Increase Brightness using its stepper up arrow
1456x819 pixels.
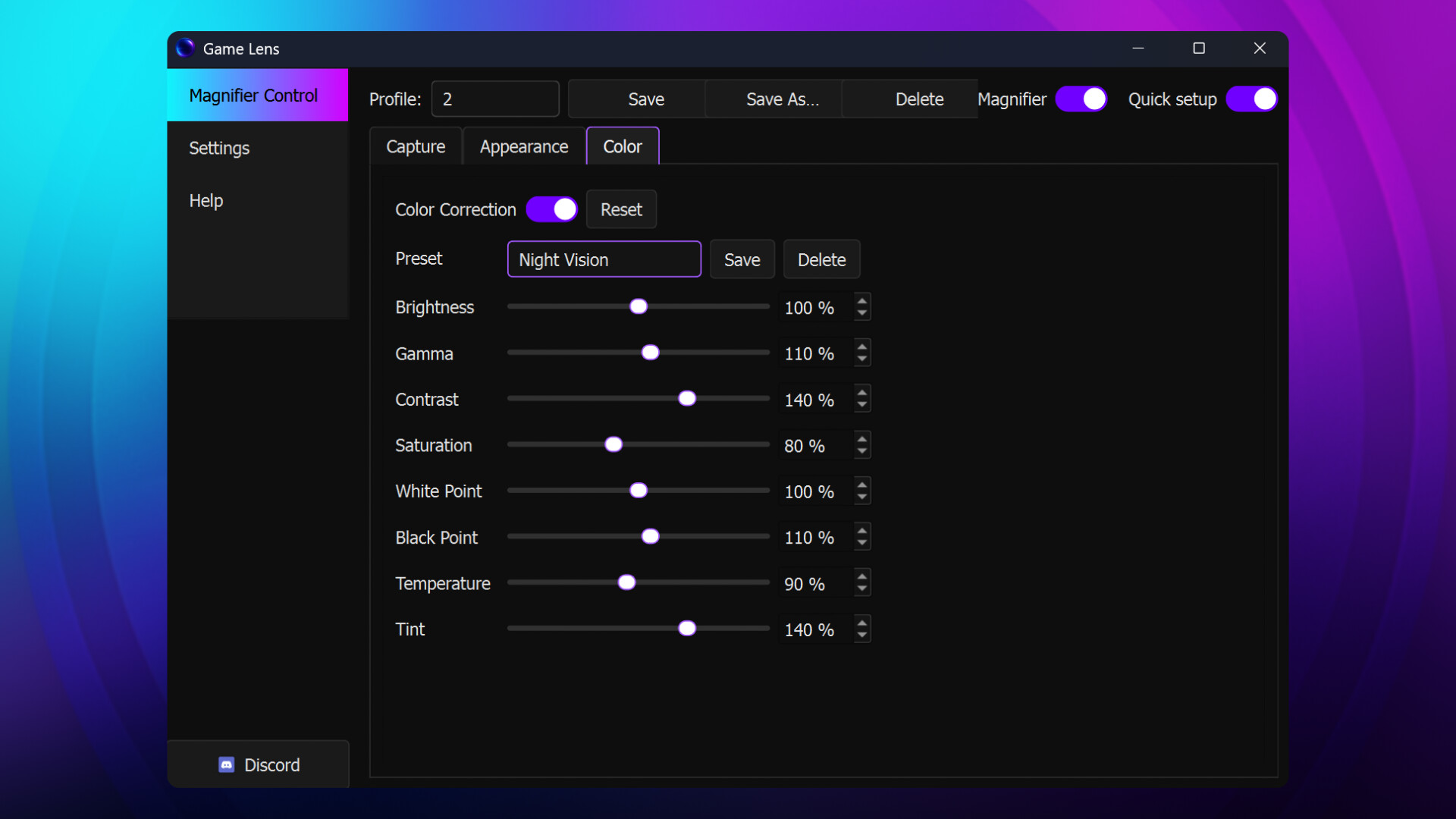point(861,302)
